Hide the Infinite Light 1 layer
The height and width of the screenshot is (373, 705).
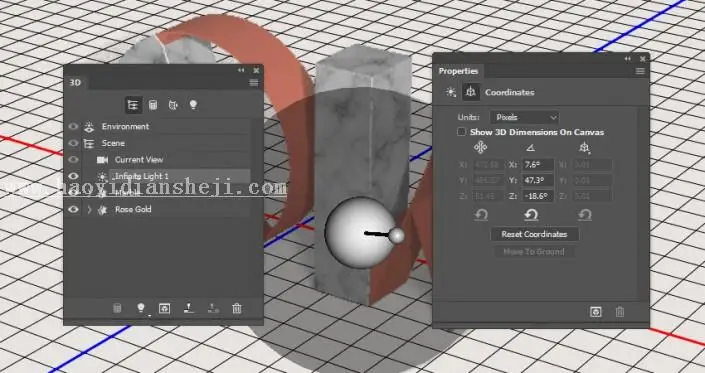pyautogui.click(x=73, y=176)
